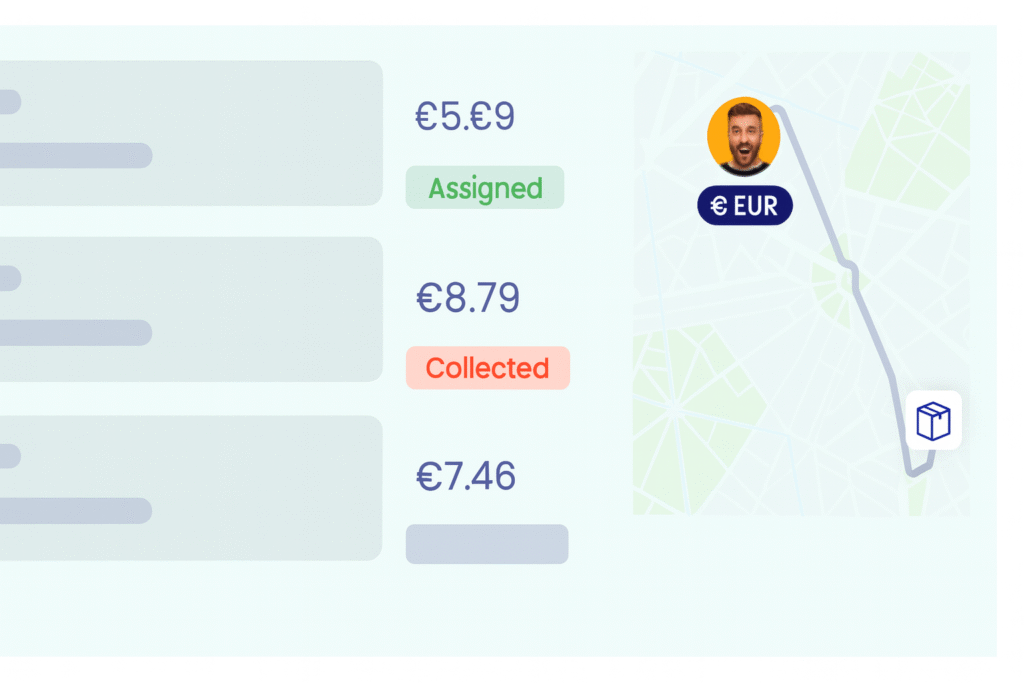Click the route bend at map center

pyautogui.click(x=850, y=267)
